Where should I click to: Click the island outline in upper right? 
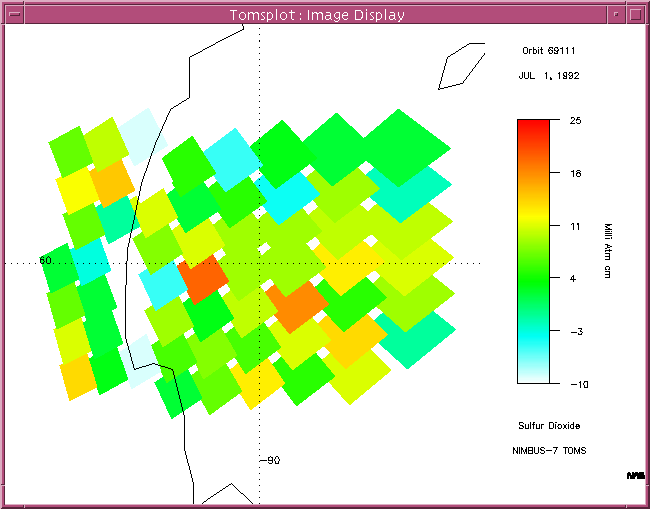(x=462, y=67)
